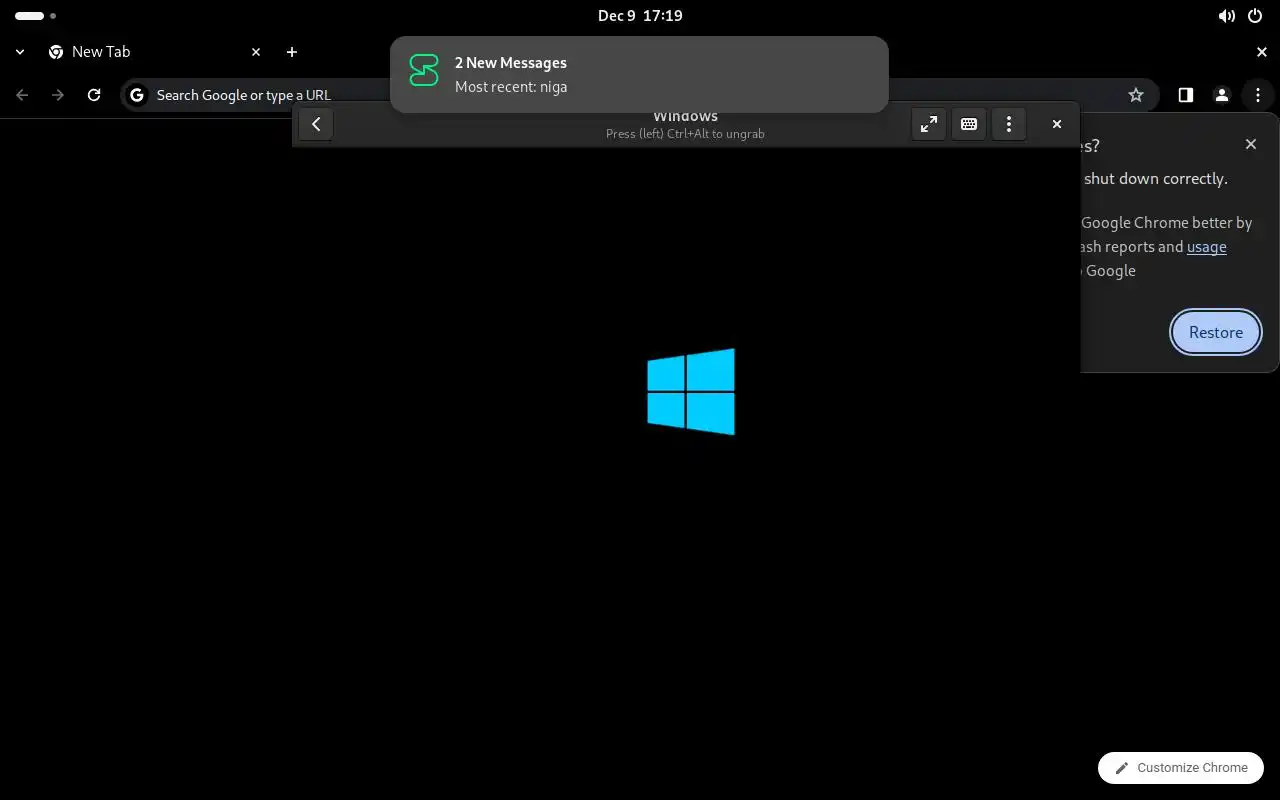Image resolution: width=1280 pixels, height=800 pixels.
Task: Open Chrome's three-dot main menu
Action: coord(1258,95)
